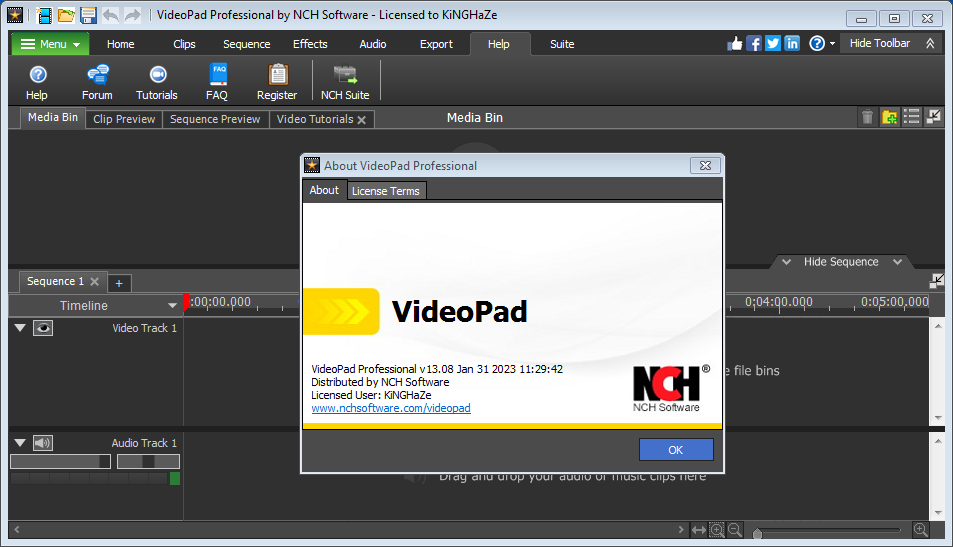
Task: Open the FAQ icon
Action: [217, 82]
